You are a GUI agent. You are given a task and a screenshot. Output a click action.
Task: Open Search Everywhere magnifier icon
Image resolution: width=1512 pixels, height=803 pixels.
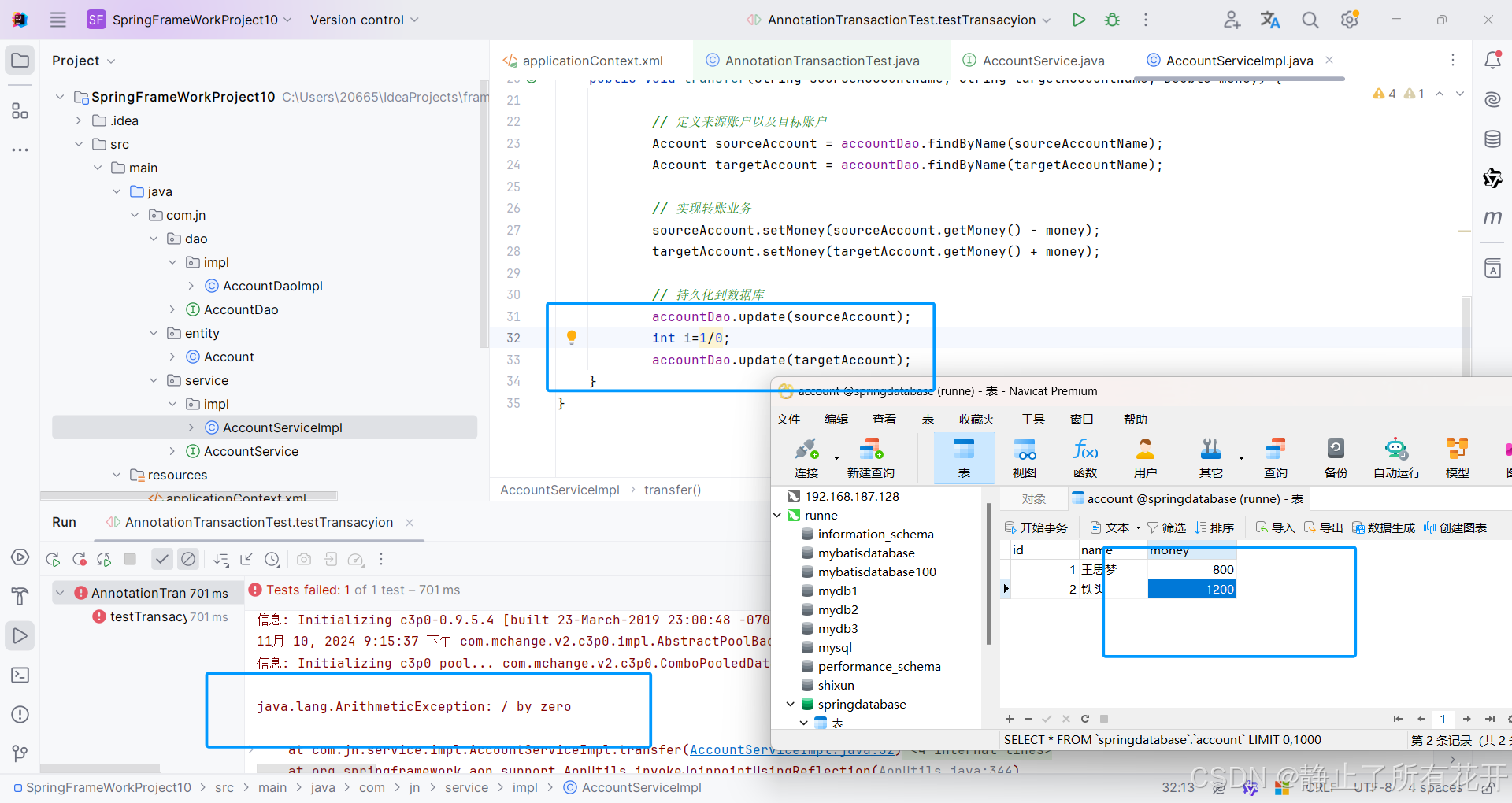(1310, 20)
